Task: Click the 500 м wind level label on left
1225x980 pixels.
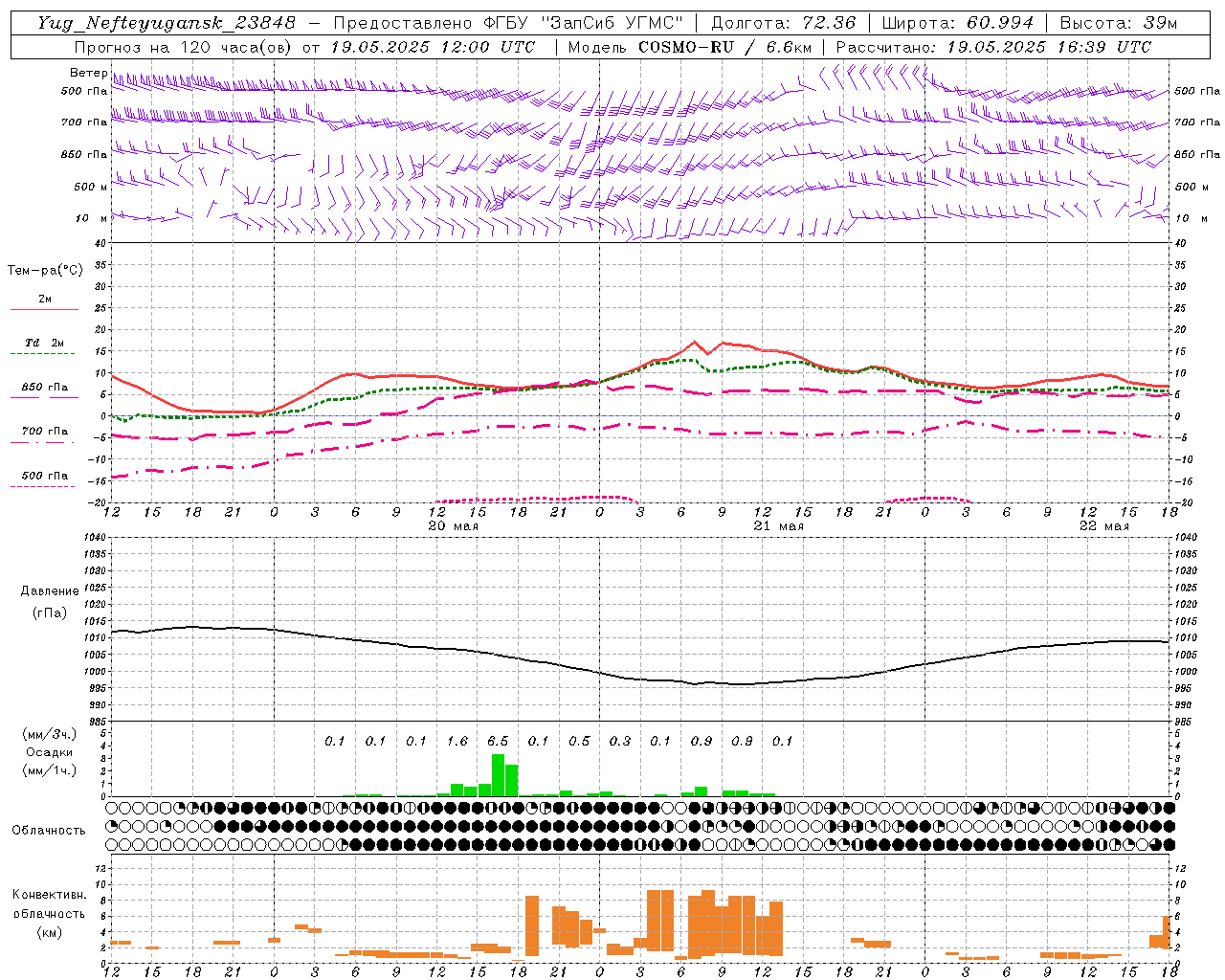Action: pos(91,187)
